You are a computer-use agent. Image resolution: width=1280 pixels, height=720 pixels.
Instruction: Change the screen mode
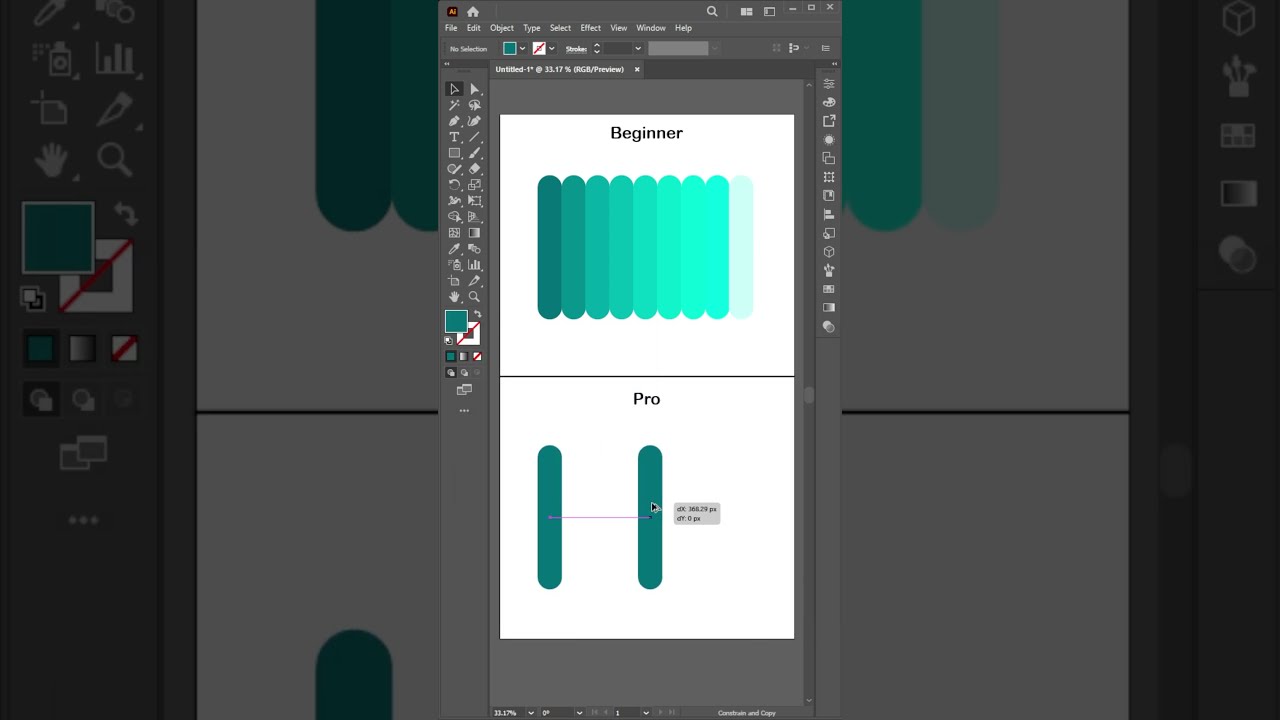464,390
